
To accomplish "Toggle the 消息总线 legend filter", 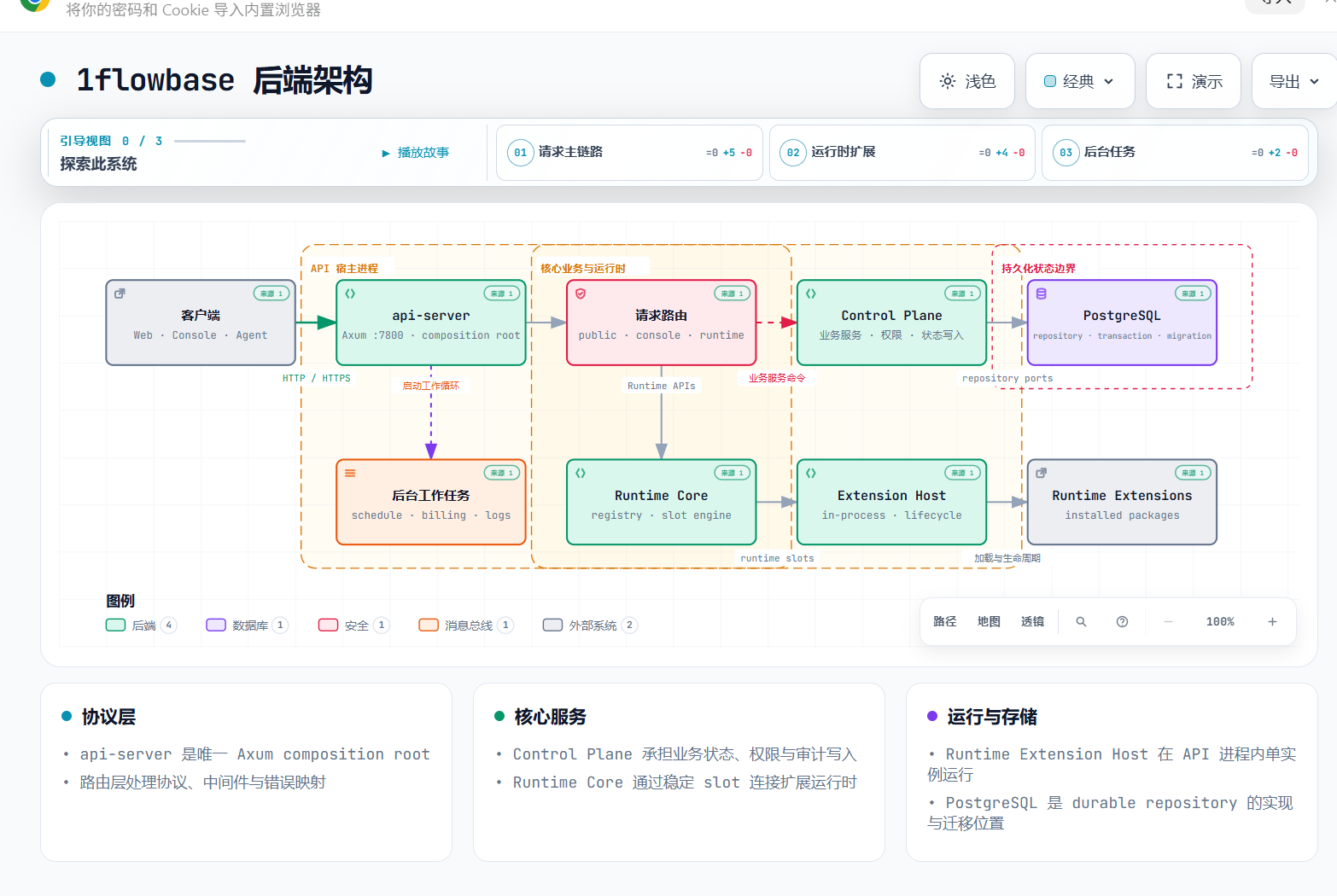I will coord(466,625).
